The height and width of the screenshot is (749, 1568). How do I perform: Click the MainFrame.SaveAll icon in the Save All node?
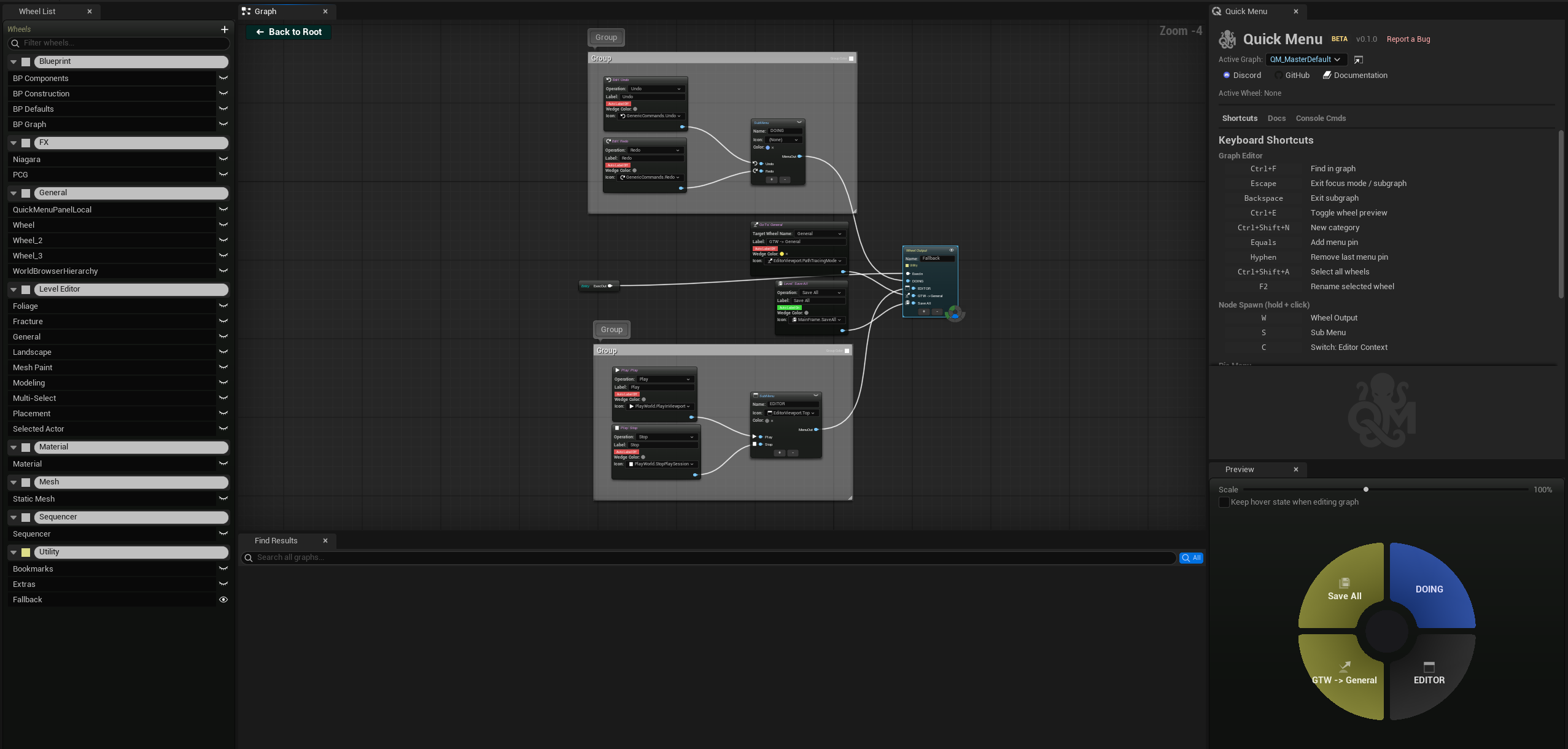point(794,319)
